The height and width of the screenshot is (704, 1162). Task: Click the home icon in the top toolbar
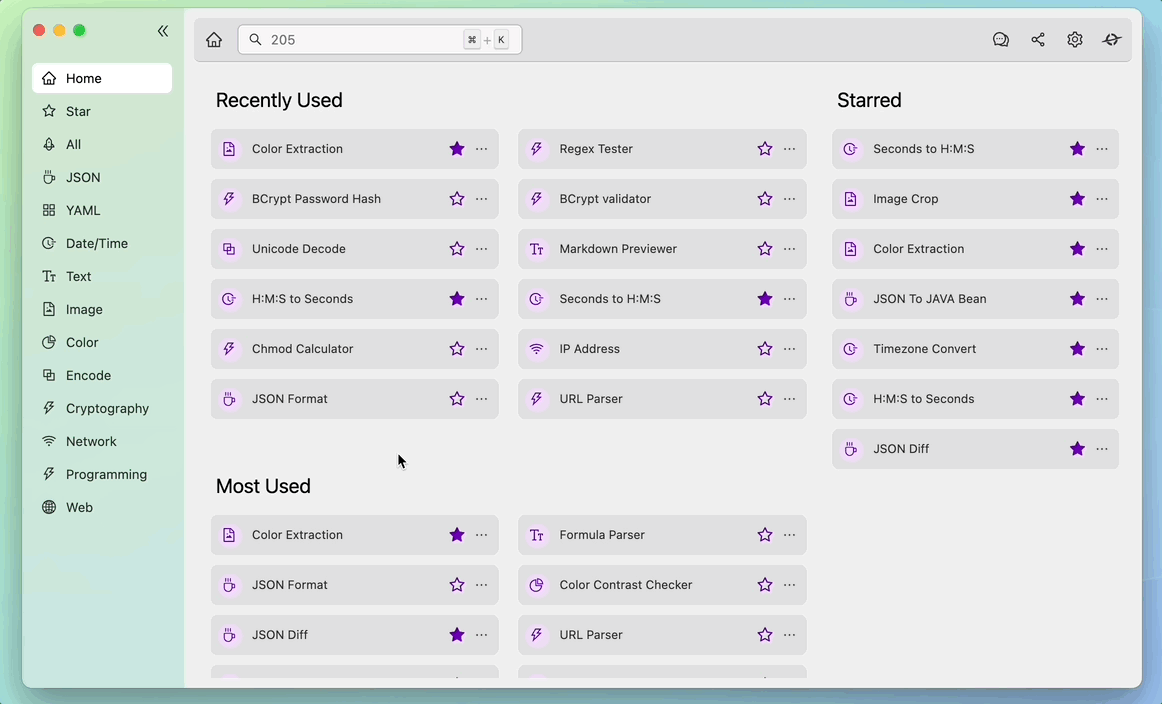[214, 40]
